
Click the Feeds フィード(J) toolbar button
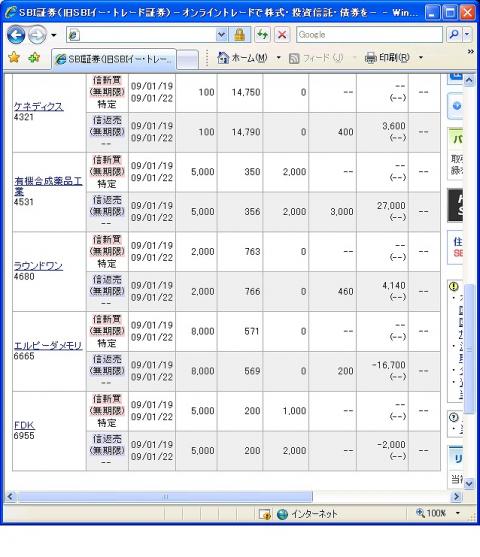(316, 58)
